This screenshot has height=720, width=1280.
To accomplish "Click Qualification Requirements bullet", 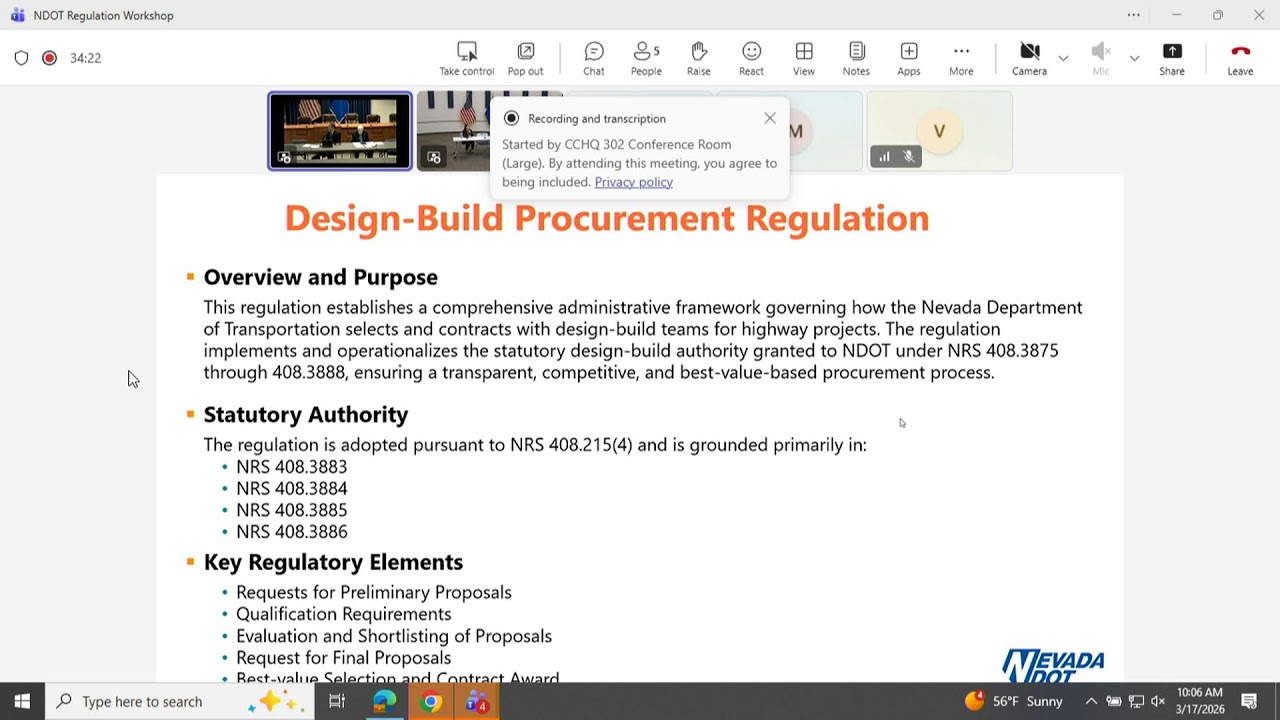I will point(343,614).
